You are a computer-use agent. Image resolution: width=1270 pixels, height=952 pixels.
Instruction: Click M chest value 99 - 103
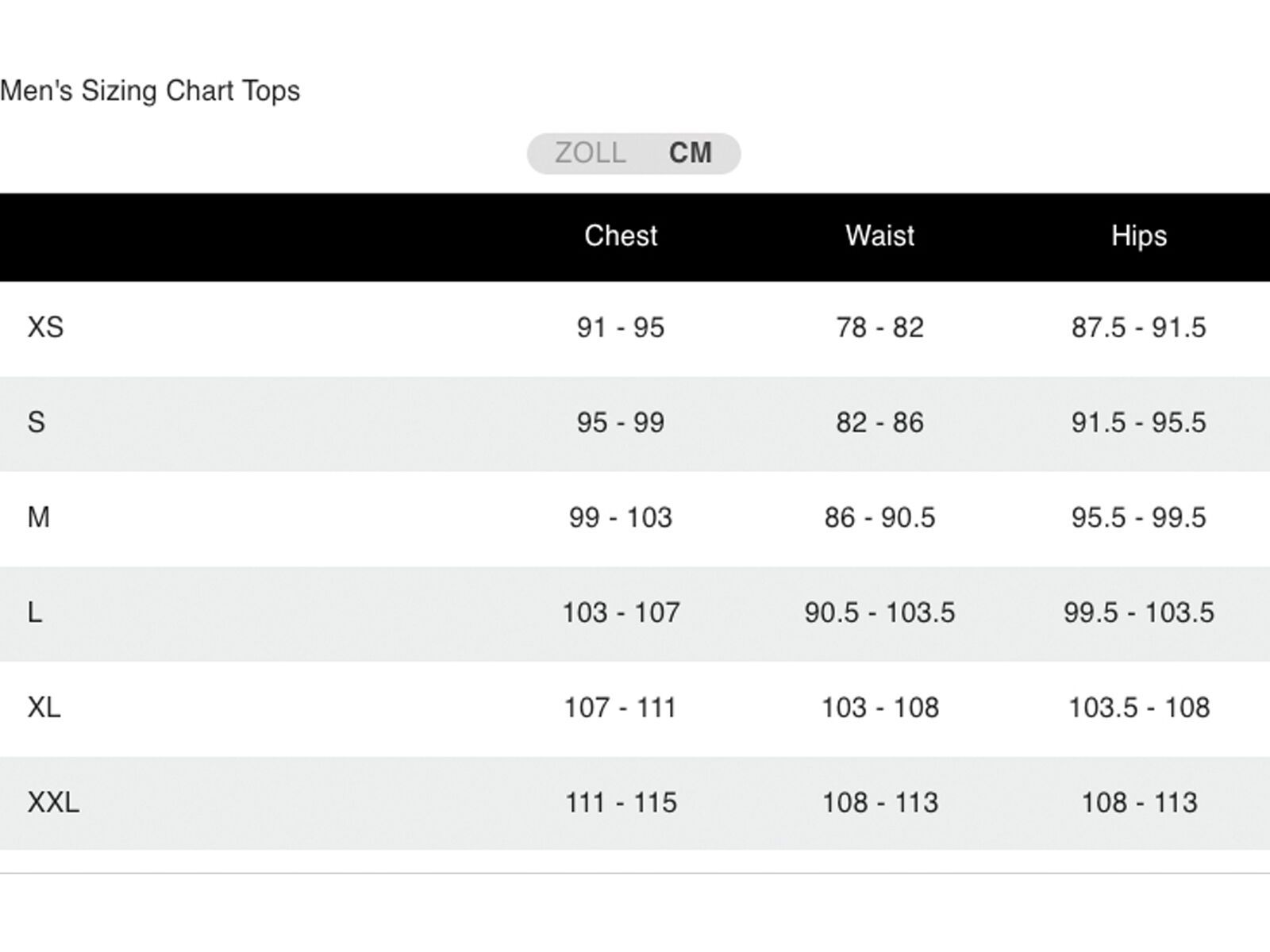[621, 517]
